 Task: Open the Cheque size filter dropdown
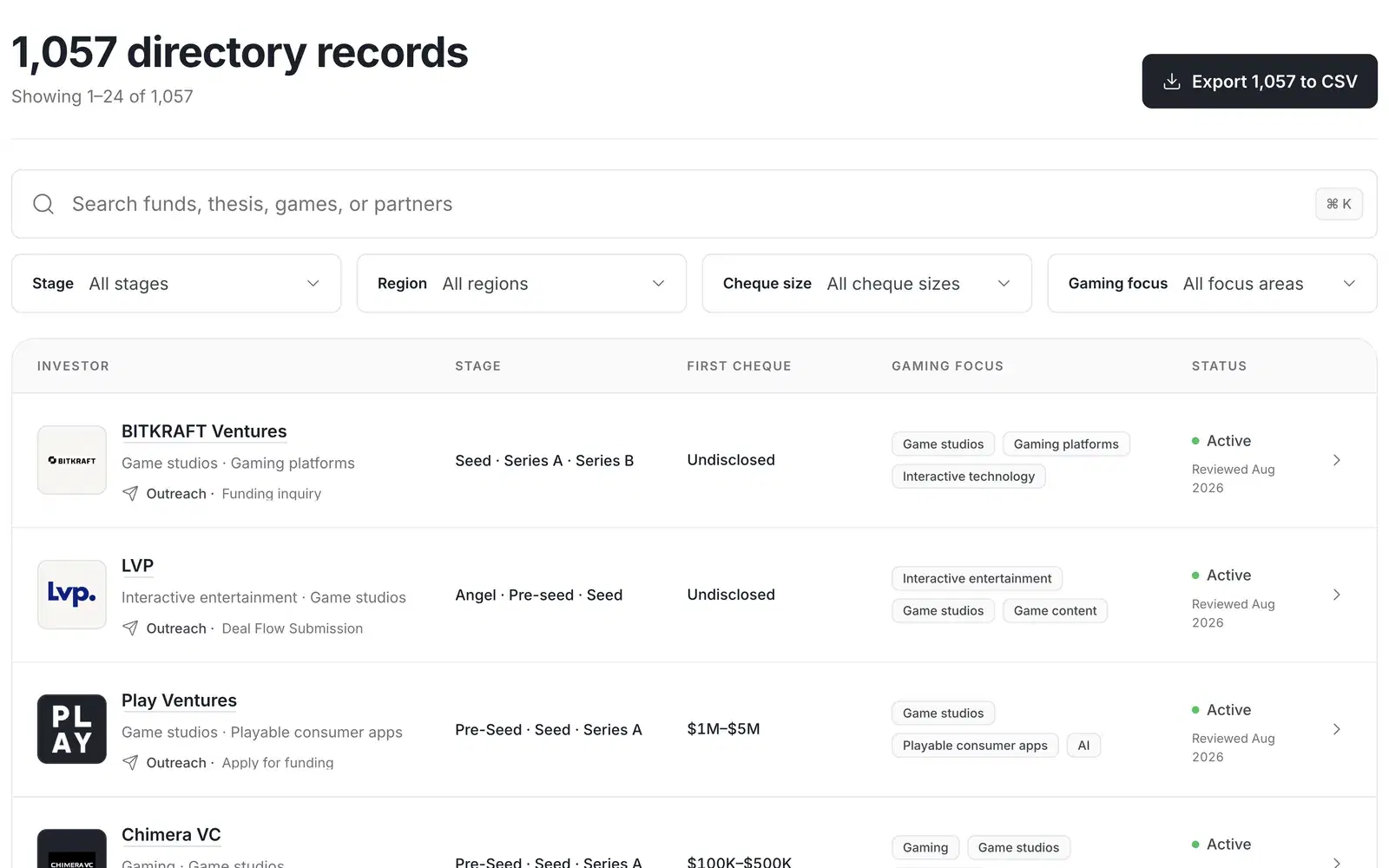click(867, 284)
